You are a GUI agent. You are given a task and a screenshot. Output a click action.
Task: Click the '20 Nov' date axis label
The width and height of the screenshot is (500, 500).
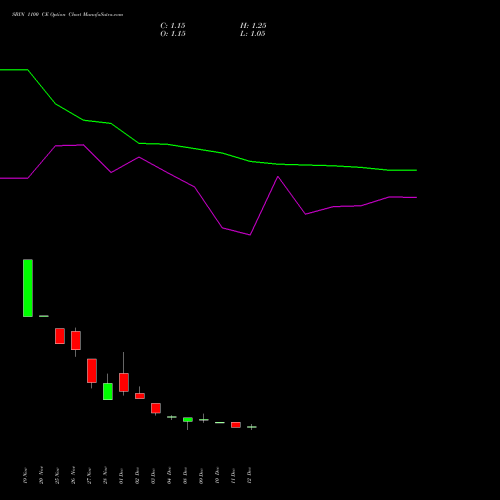click(42, 476)
